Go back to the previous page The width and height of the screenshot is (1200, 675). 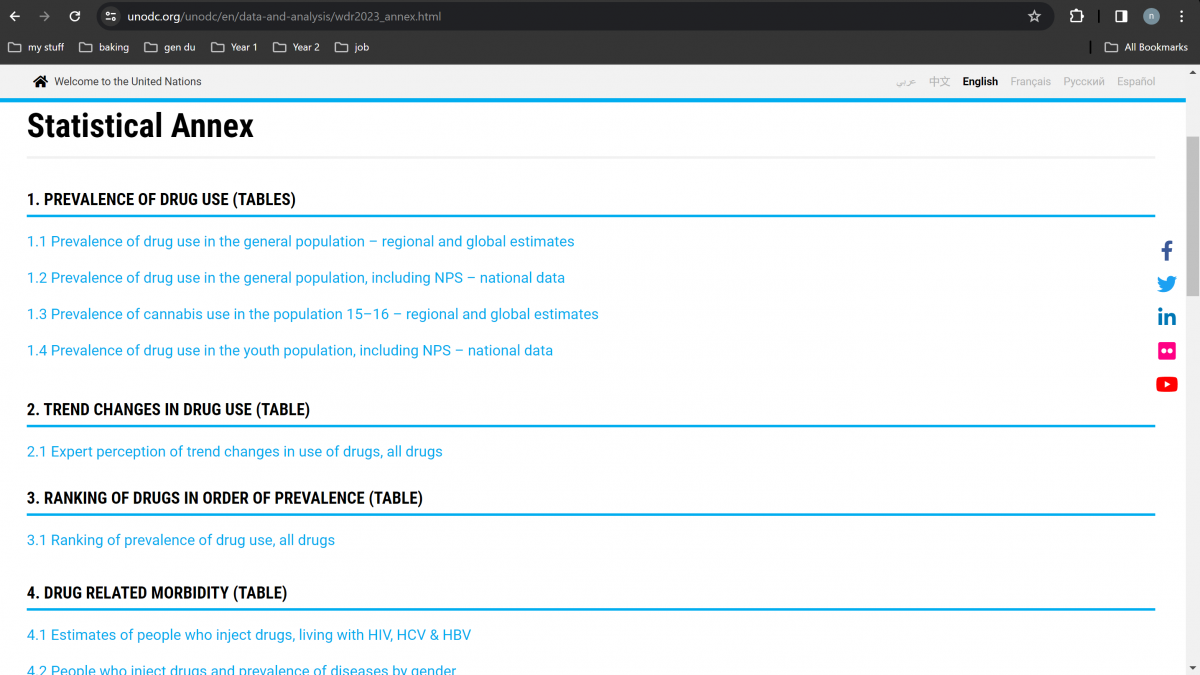(15, 16)
